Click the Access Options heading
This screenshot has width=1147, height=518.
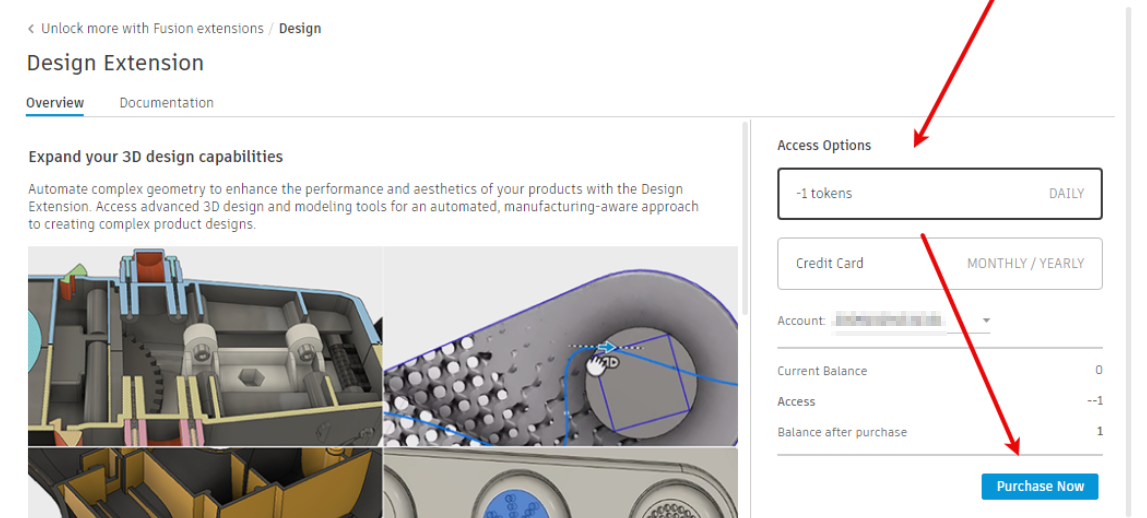pos(824,145)
